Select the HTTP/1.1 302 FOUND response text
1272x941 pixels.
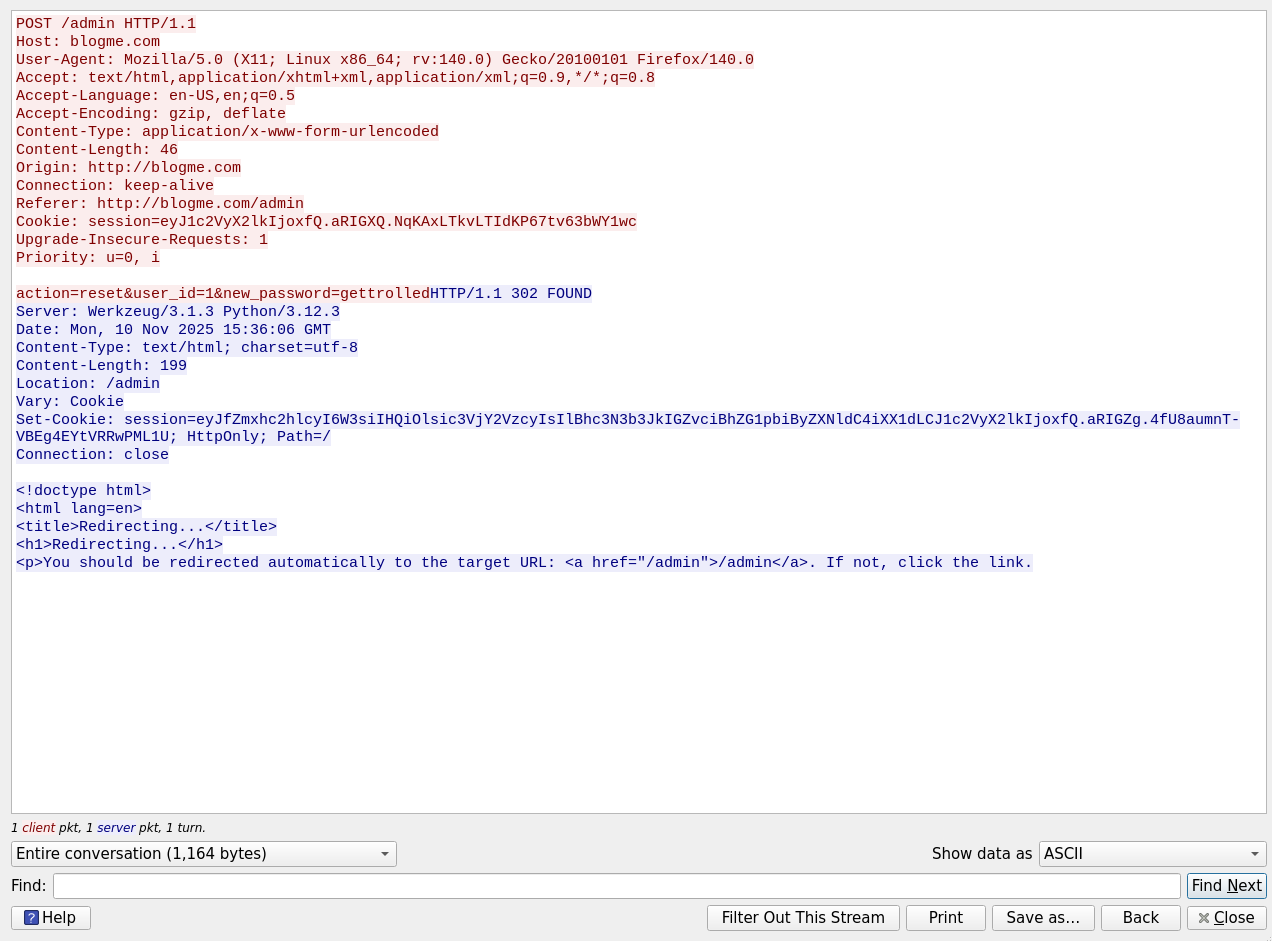point(511,294)
